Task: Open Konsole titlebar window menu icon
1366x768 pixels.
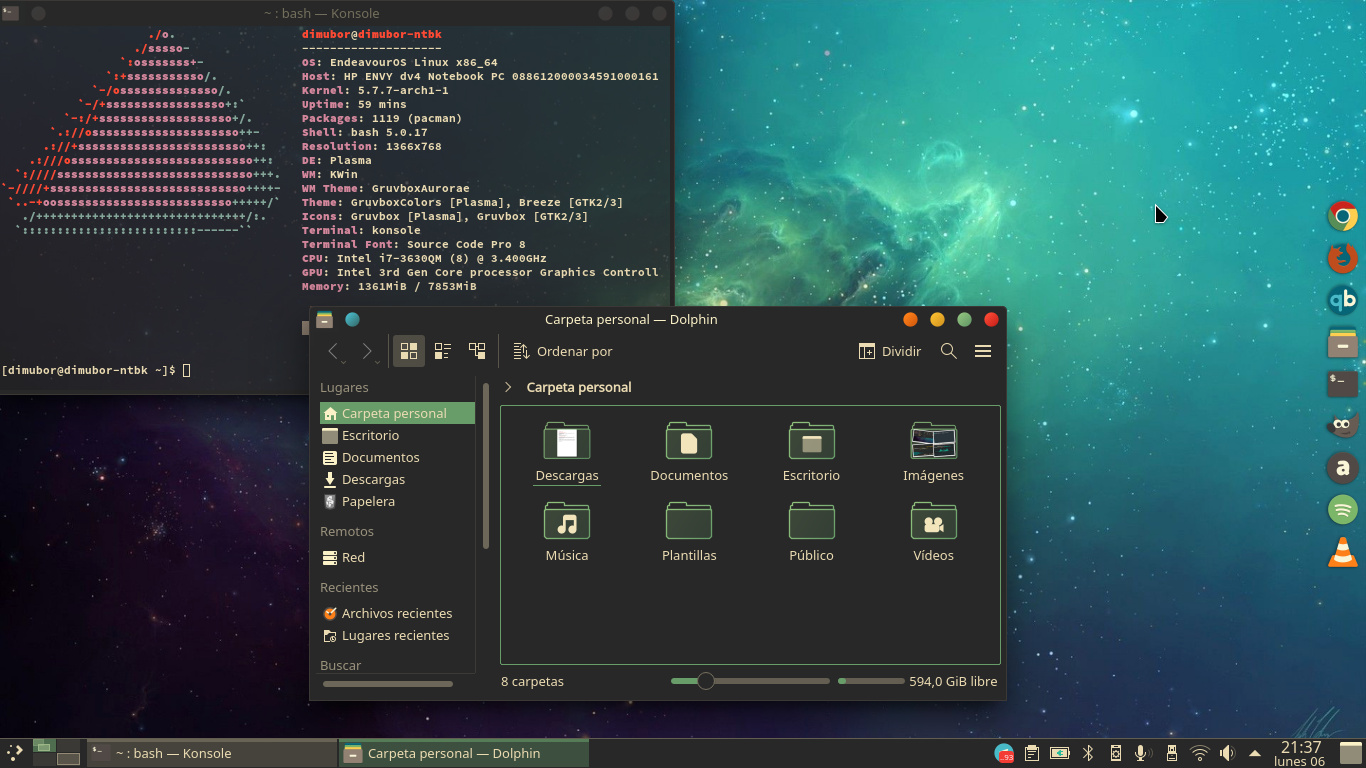Action: [x=9, y=13]
